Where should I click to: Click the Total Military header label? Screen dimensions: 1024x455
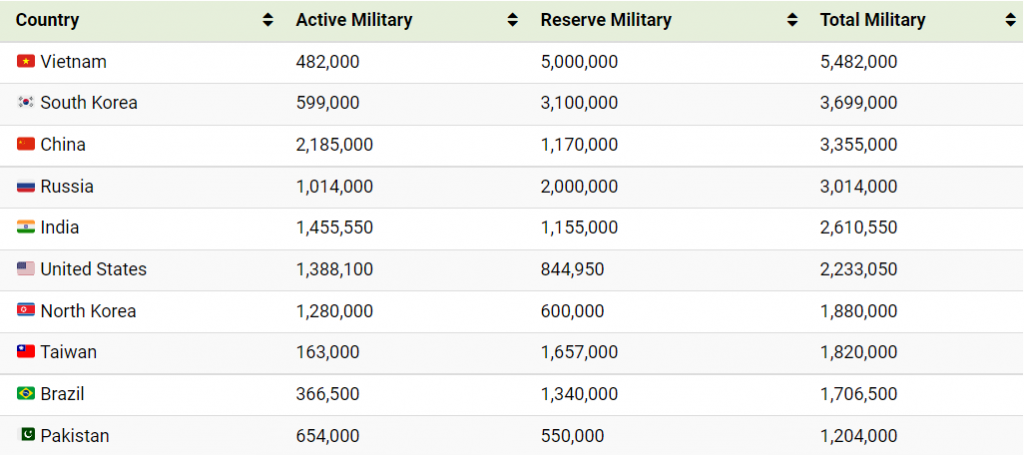tap(872, 20)
